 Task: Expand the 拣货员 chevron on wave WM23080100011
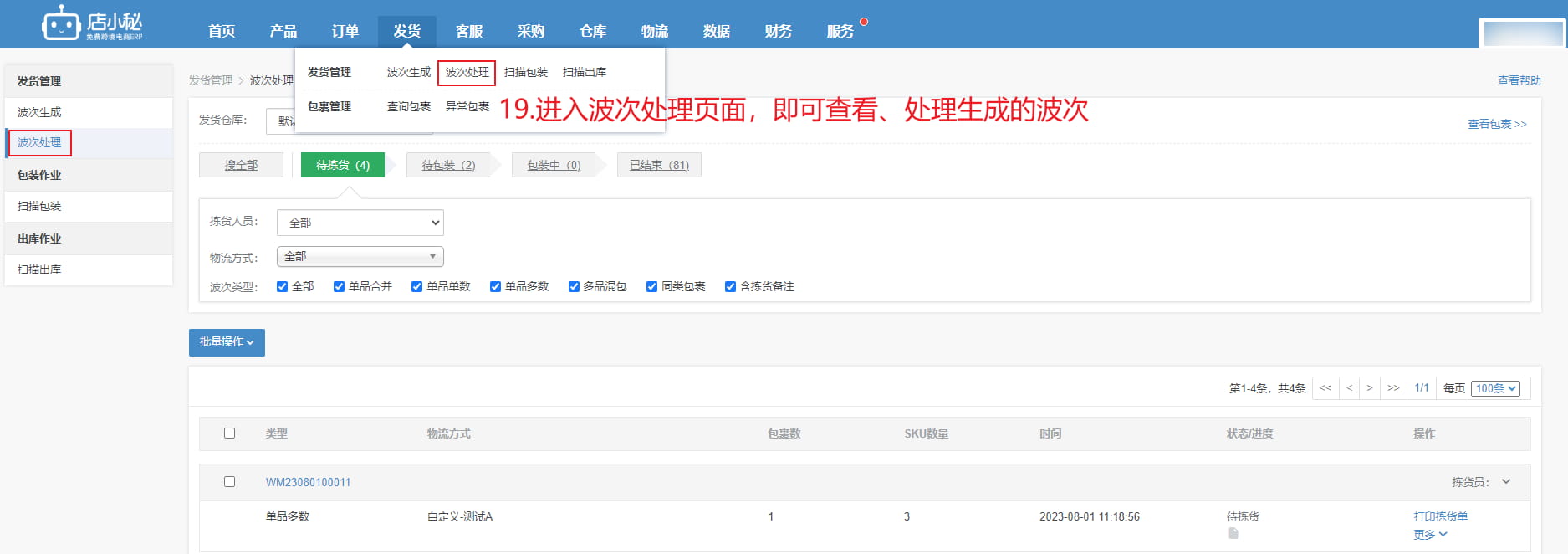click(1506, 482)
